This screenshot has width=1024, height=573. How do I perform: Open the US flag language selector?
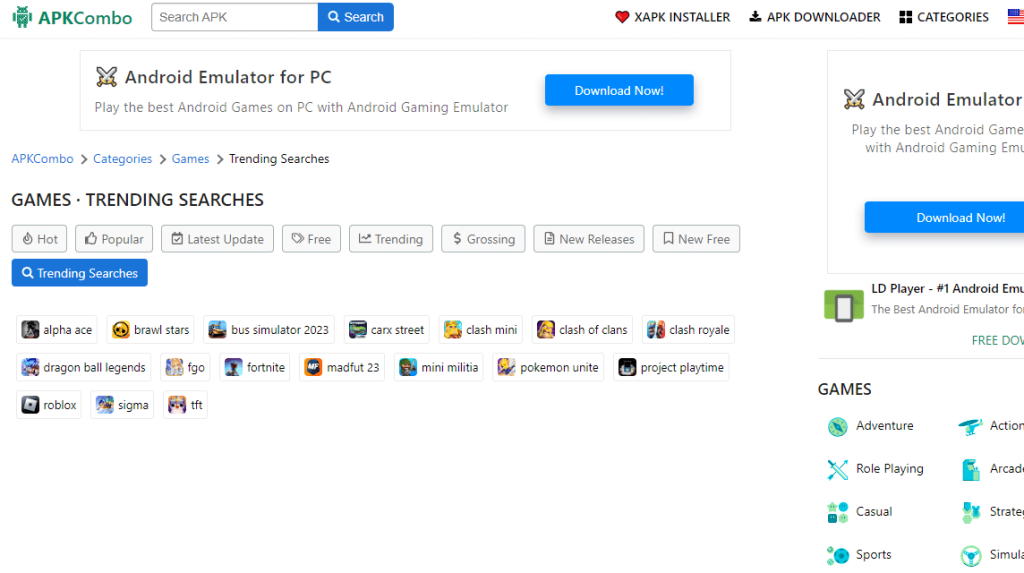pyautogui.click(x=1014, y=17)
